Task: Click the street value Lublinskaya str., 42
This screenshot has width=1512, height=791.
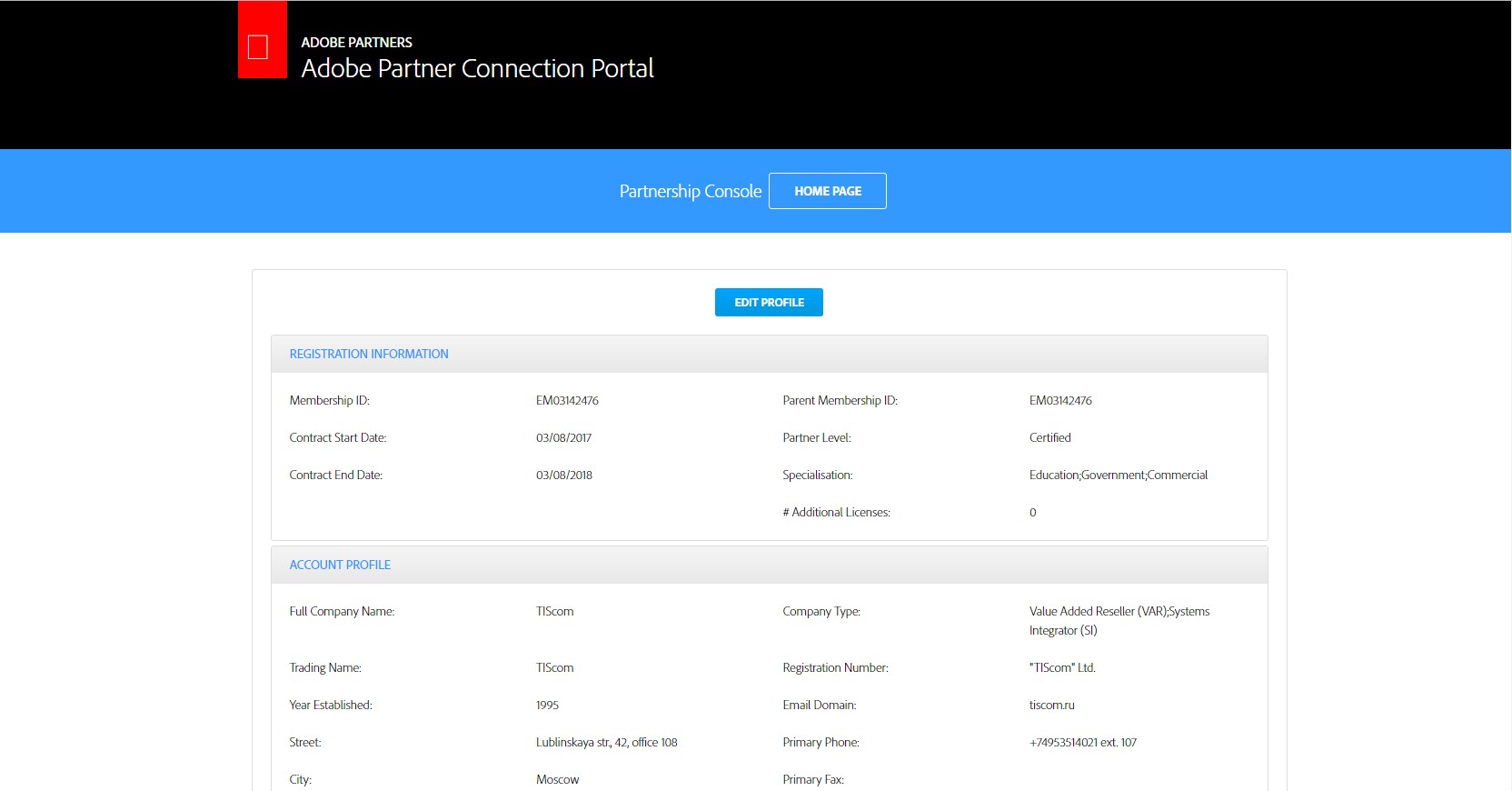Action: coord(607,742)
